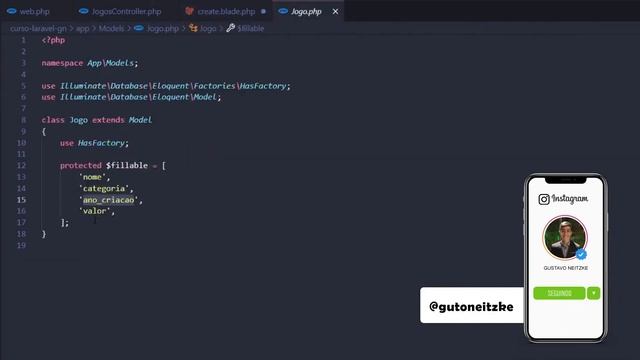The width and height of the screenshot is (640, 360).
Task: Open the Jogo class breadcrumb
Action: pyautogui.click(x=208, y=29)
